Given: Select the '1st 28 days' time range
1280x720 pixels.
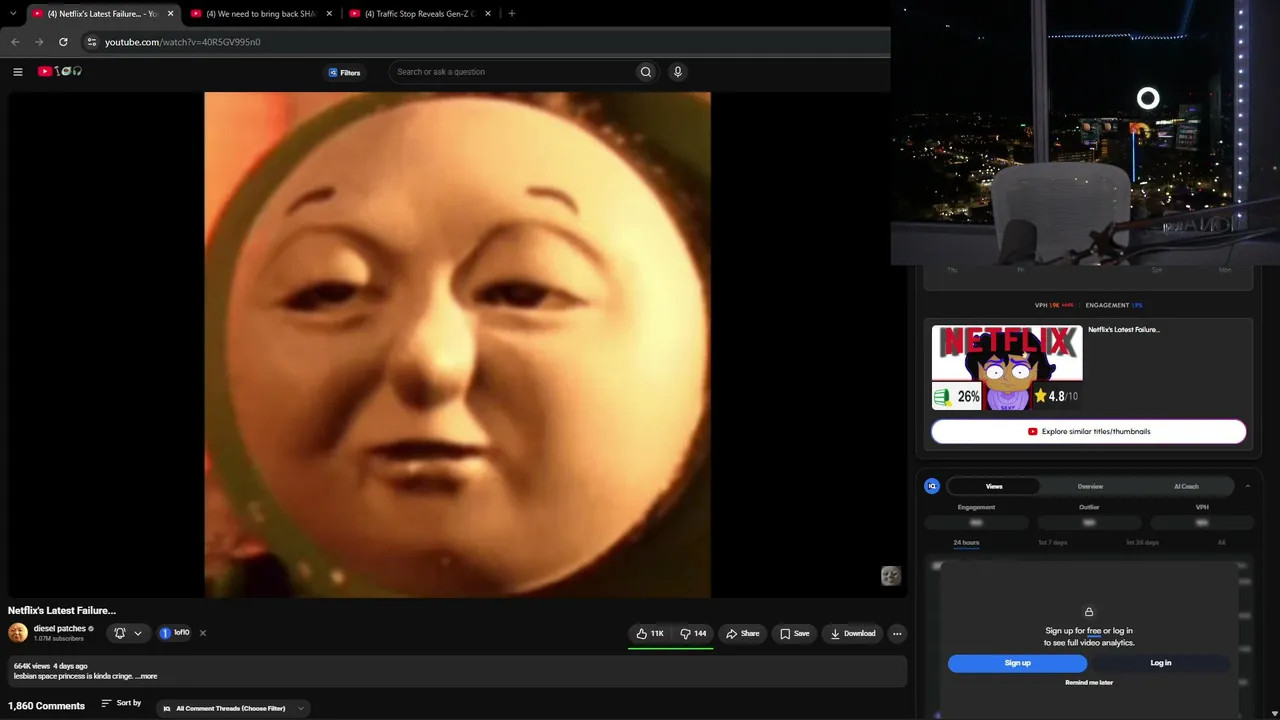Looking at the screenshot, I should [1142, 543].
